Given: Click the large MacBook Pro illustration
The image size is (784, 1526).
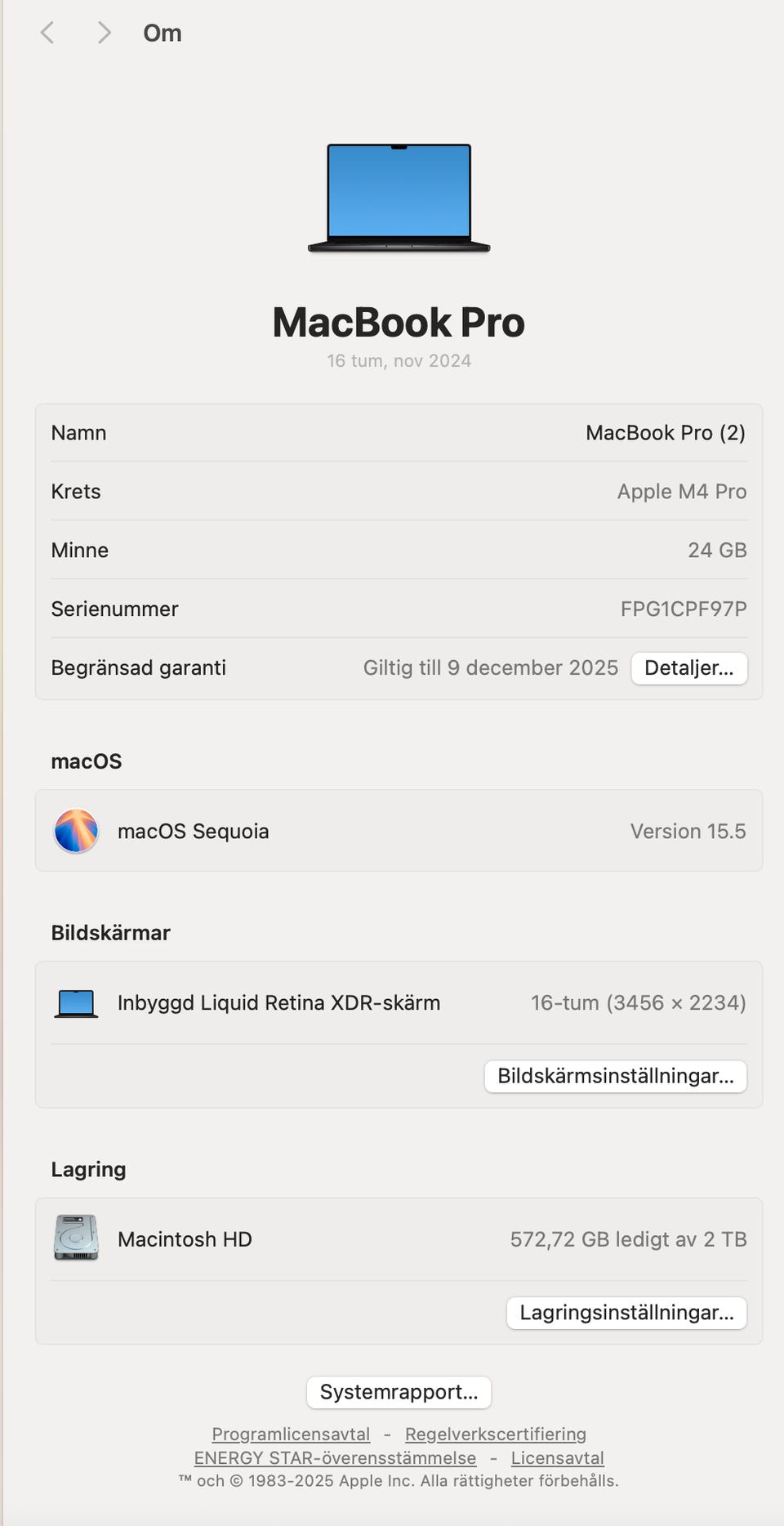Looking at the screenshot, I should pos(399,199).
